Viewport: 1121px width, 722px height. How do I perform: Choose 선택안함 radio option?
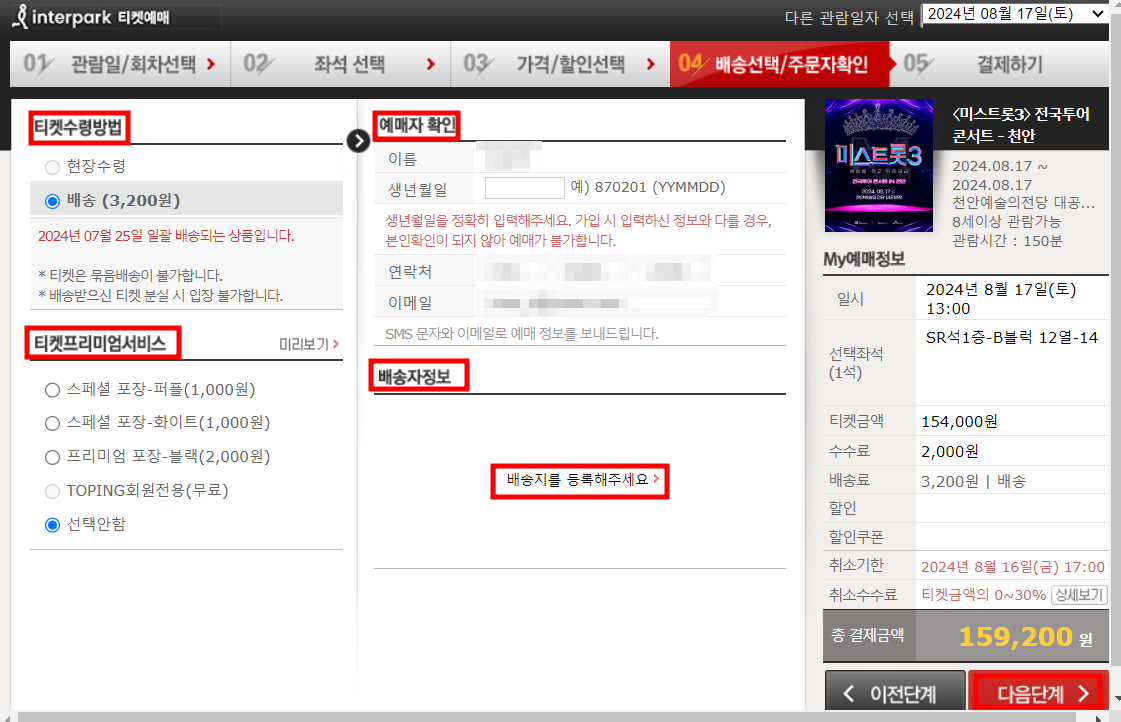(x=52, y=525)
